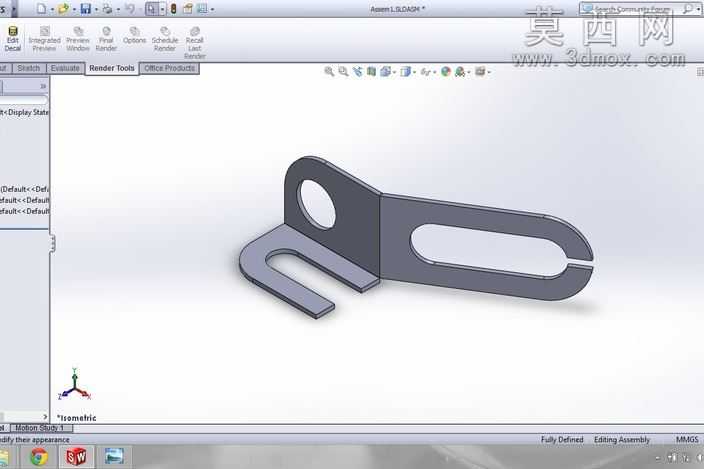704x469 pixels.
Task: Click the Apply Scene icon
Action: click(x=460, y=71)
